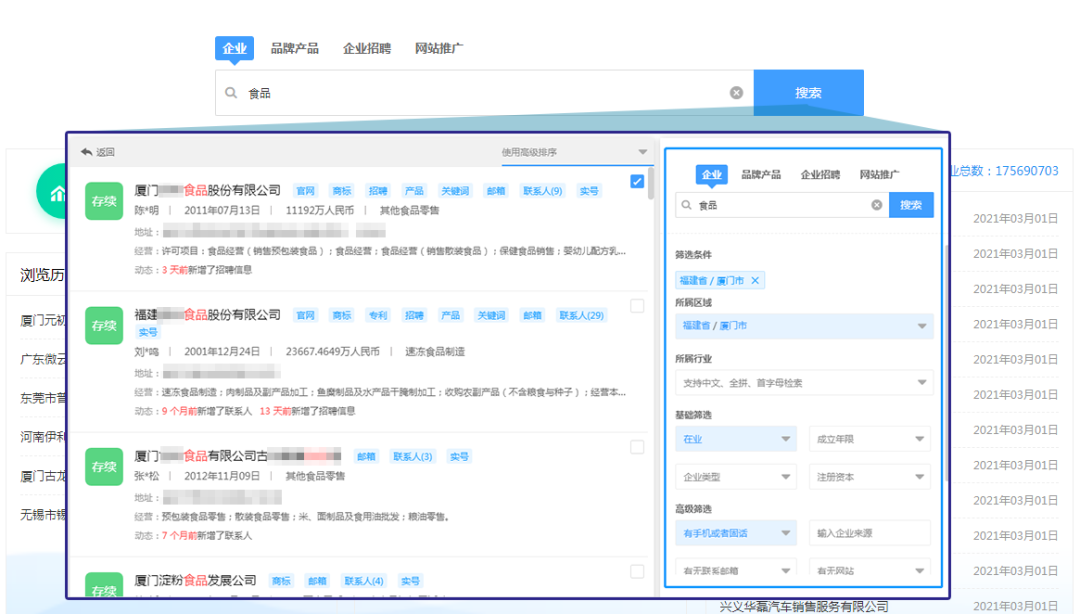The image size is (1080, 614).
Task: Open the 注册资本 dropdown
Action: (870, 477)
